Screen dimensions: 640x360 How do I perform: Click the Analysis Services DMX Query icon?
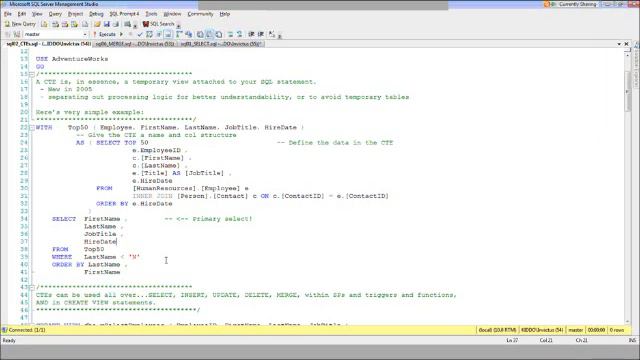(x=65, y=24)
